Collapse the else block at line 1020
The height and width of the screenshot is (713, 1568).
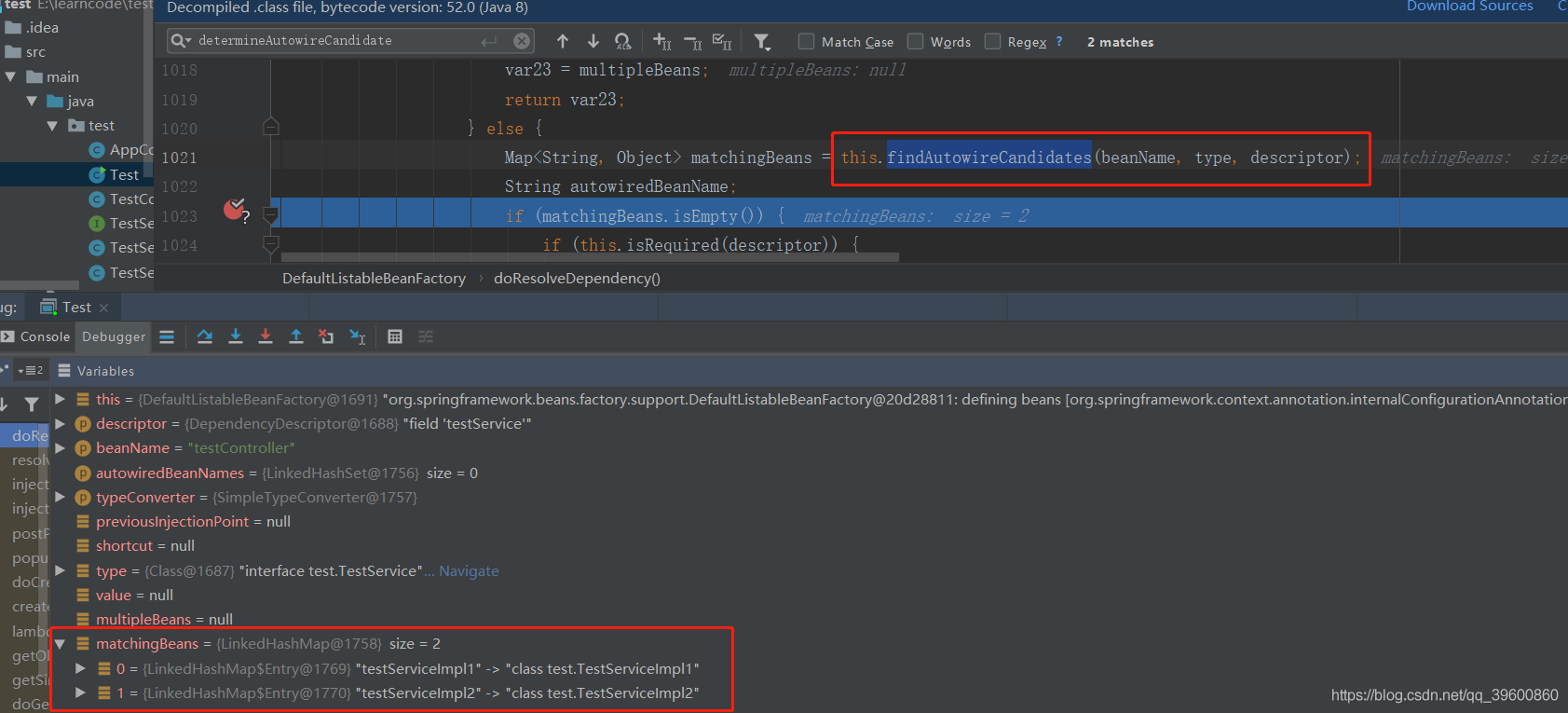tap(271, 127)
